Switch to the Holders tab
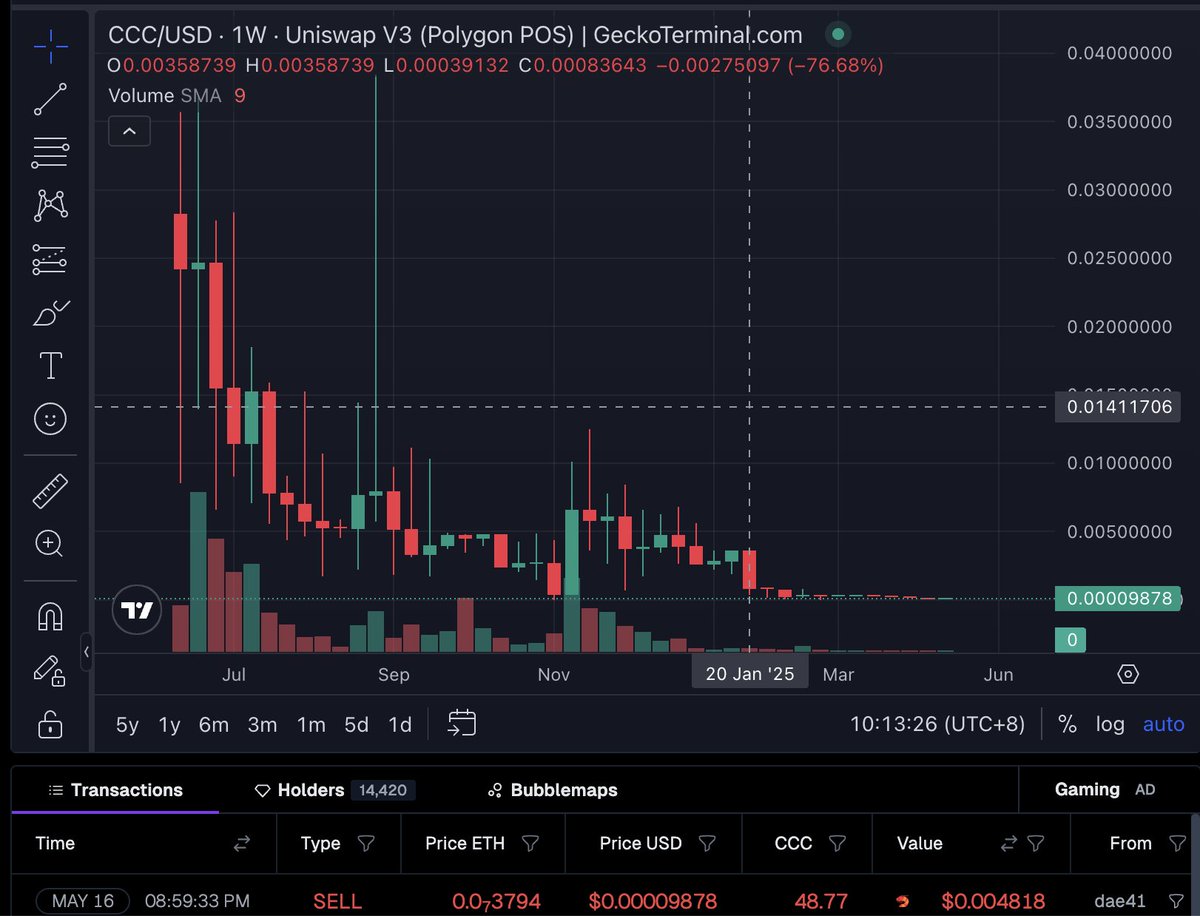Image resolution: width=1200 pixels, height=916 pixels. click(x=335, y=790)
